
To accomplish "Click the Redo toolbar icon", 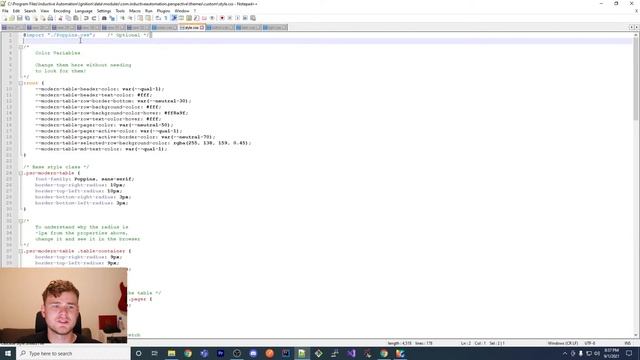I will pyautogui.click(x=94, y=18).
